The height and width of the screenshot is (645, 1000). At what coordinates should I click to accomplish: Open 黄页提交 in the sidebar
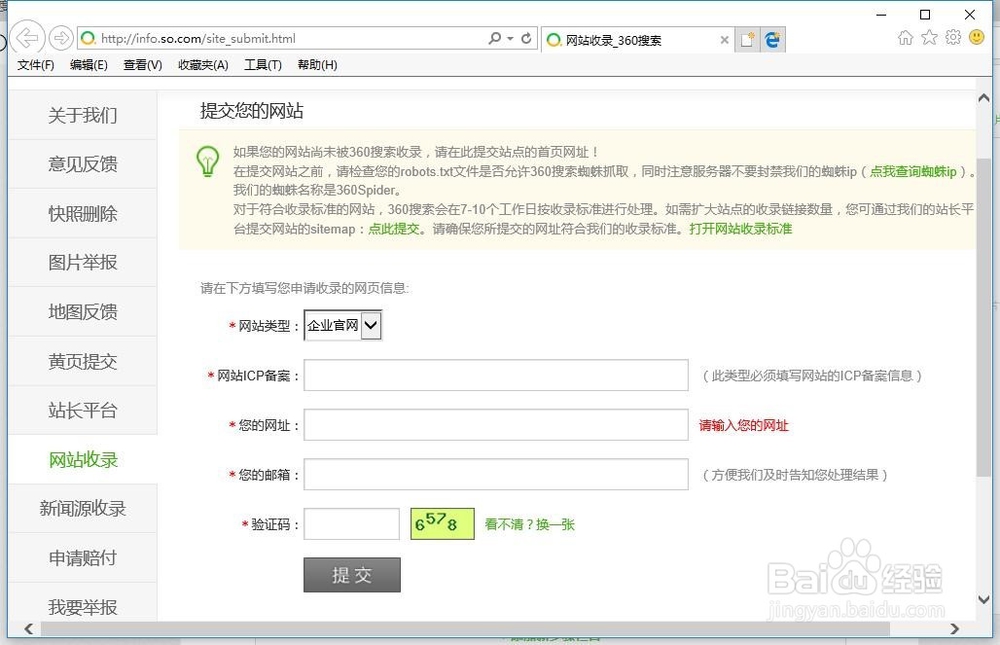pos(83,361)
